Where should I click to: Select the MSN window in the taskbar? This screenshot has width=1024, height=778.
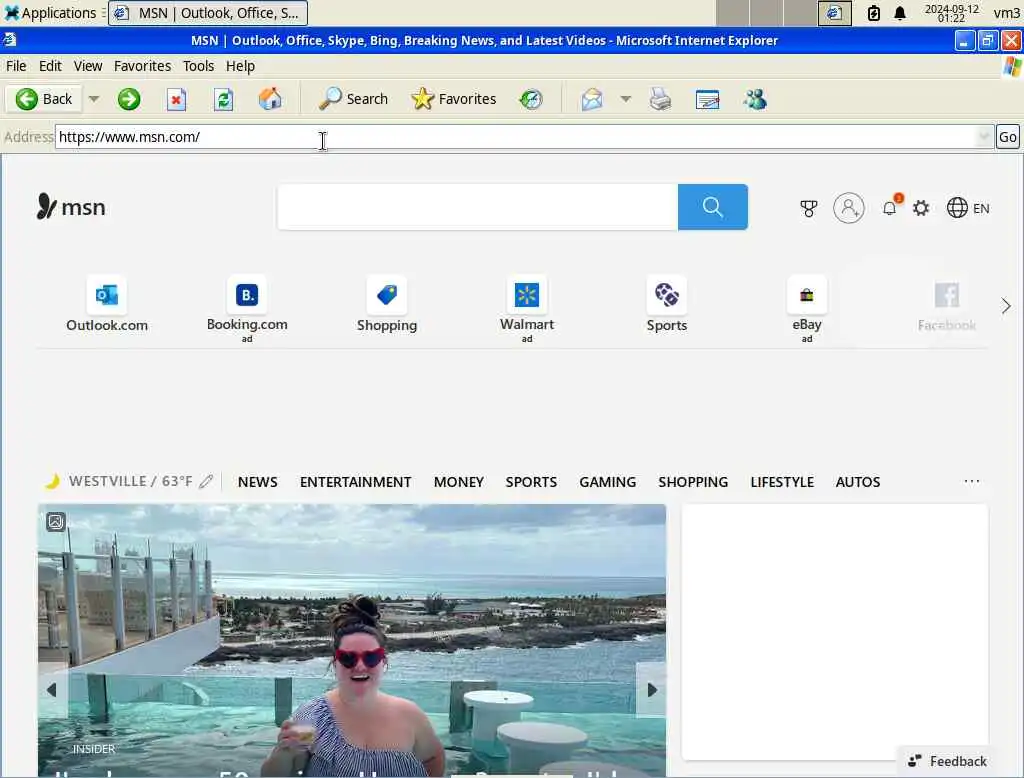click(208, 13)
